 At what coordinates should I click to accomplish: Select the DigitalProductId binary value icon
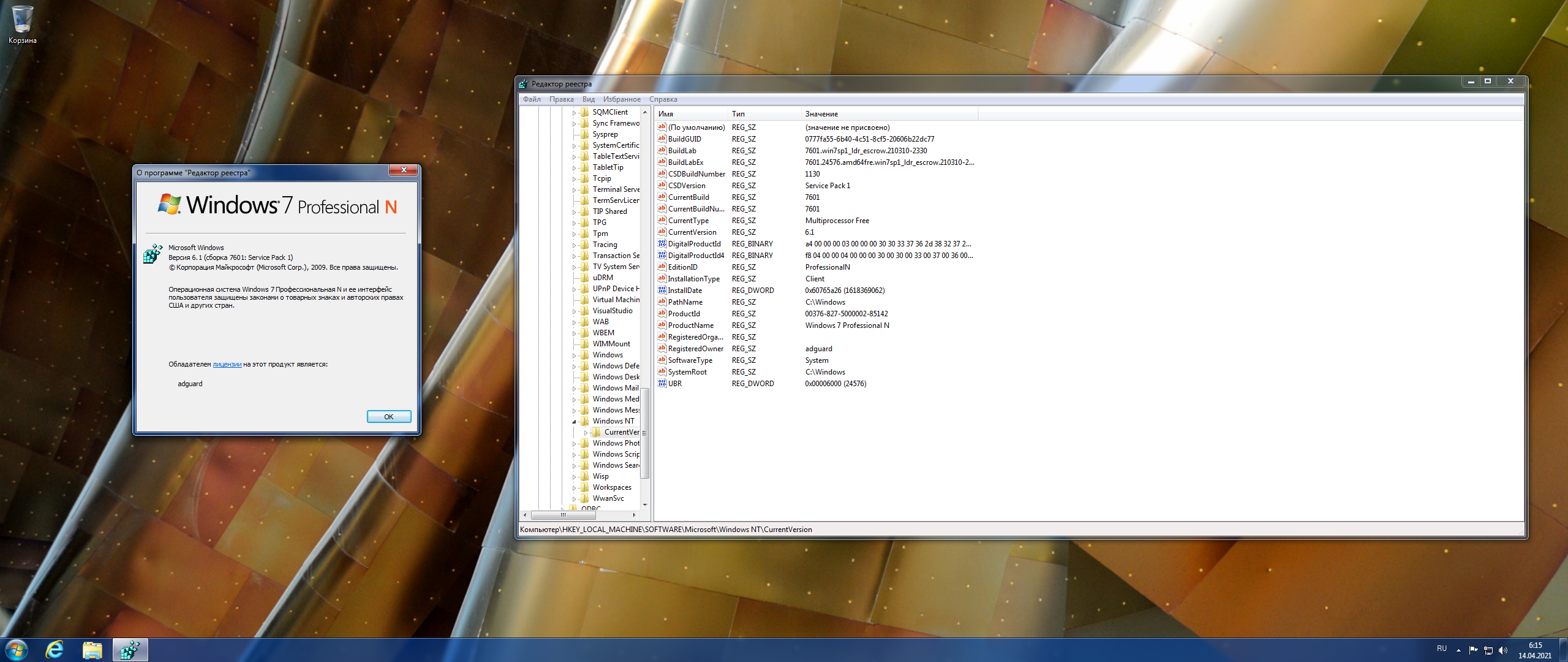(x=661, y=244)
